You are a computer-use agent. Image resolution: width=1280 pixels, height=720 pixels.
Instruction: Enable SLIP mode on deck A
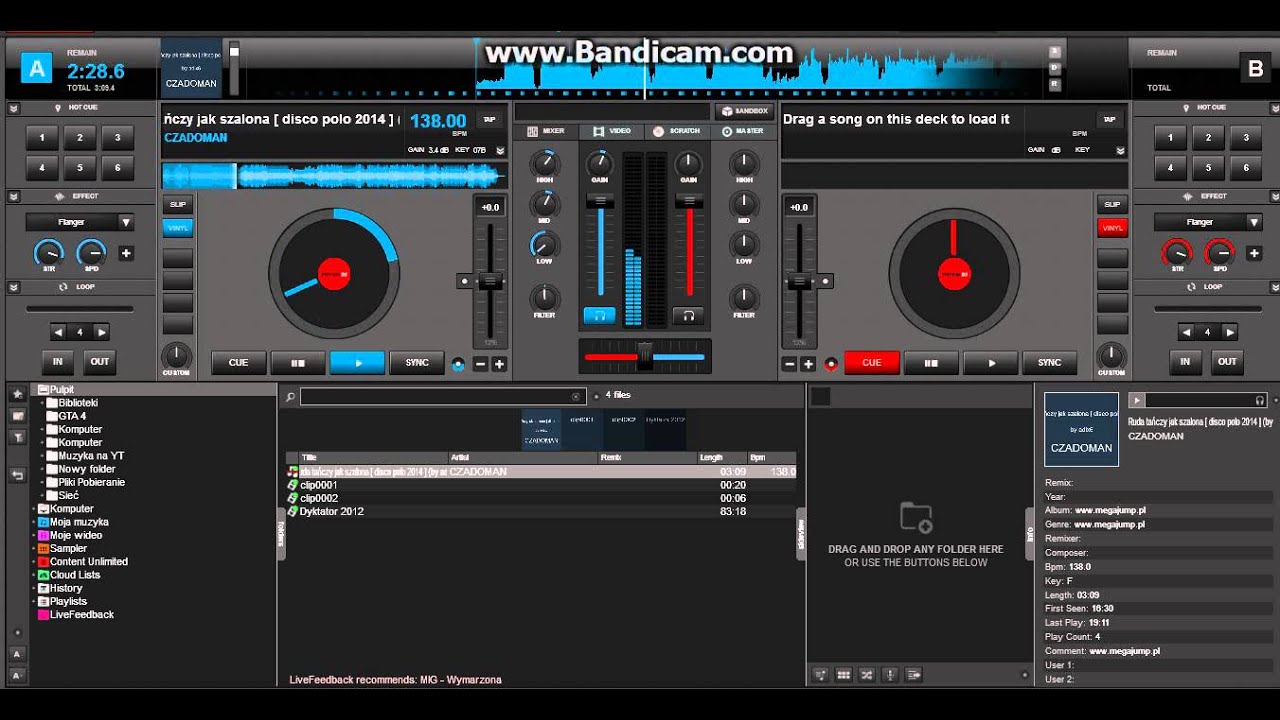178,204
